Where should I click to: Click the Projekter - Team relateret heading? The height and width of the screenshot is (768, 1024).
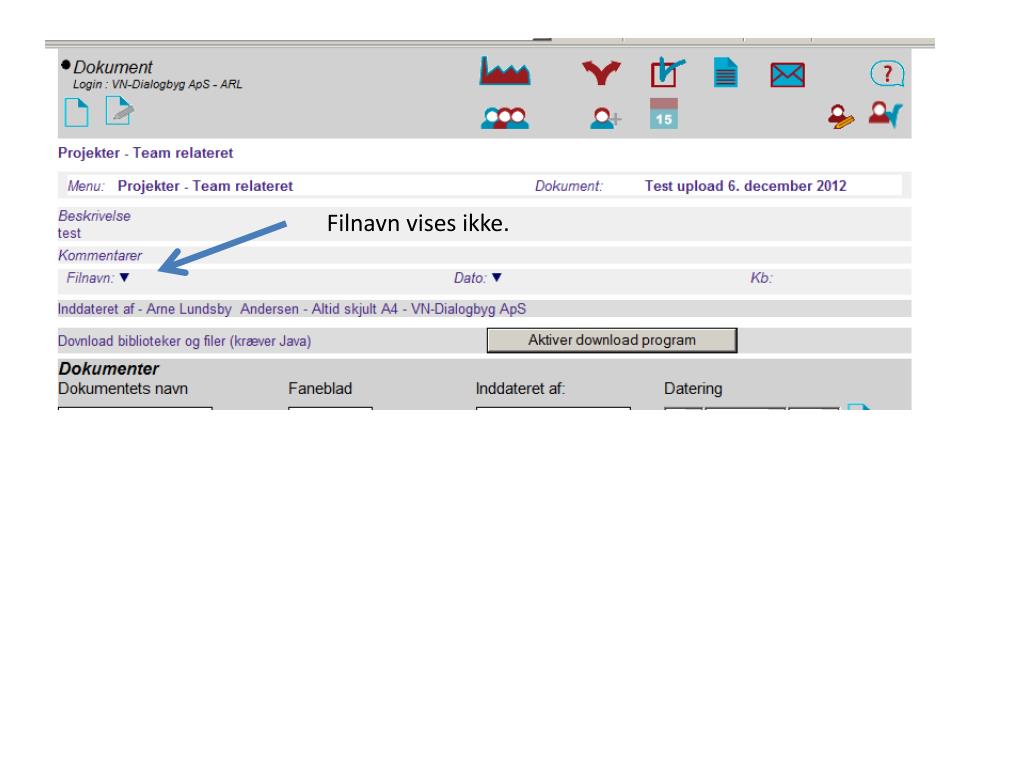coord(146,153)
